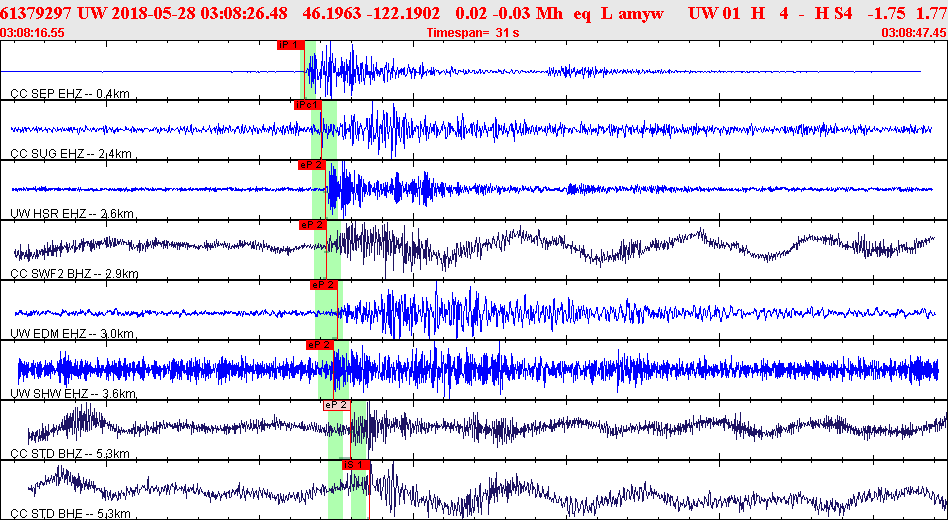Select the UW HSR EHZ channel label

pos(72,213)
